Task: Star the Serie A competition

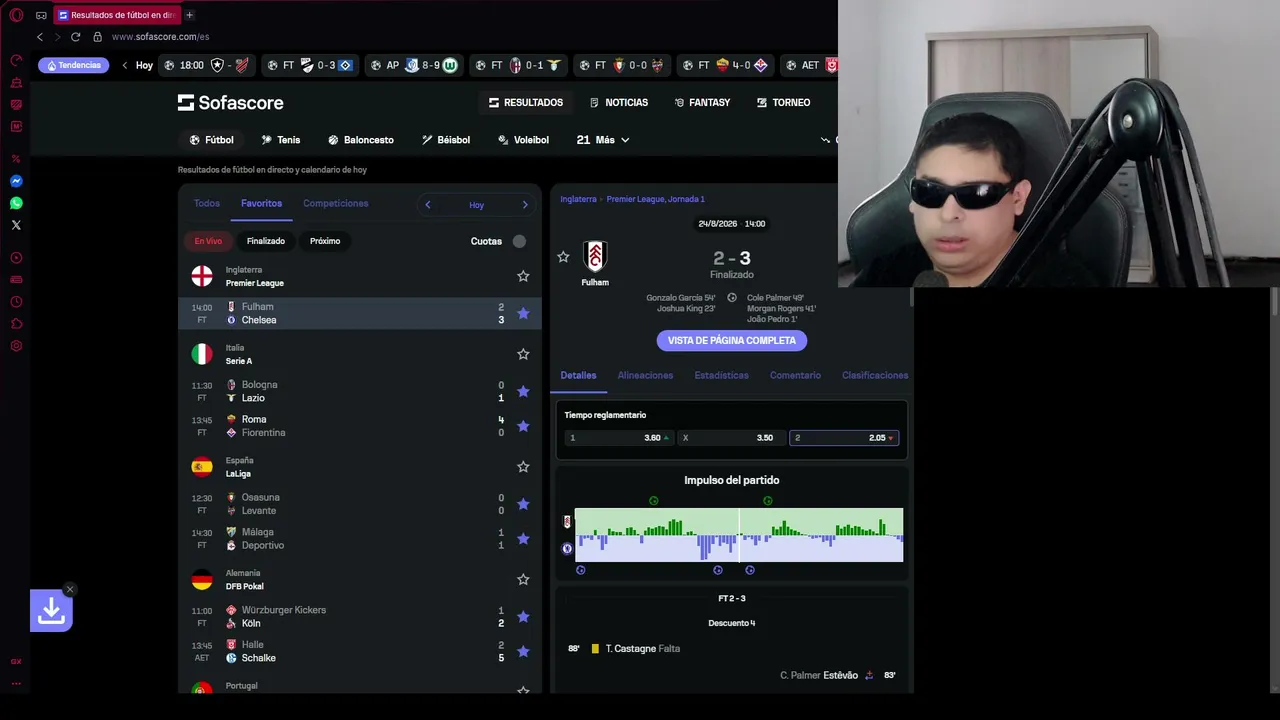Action: [x=523, y=354]
